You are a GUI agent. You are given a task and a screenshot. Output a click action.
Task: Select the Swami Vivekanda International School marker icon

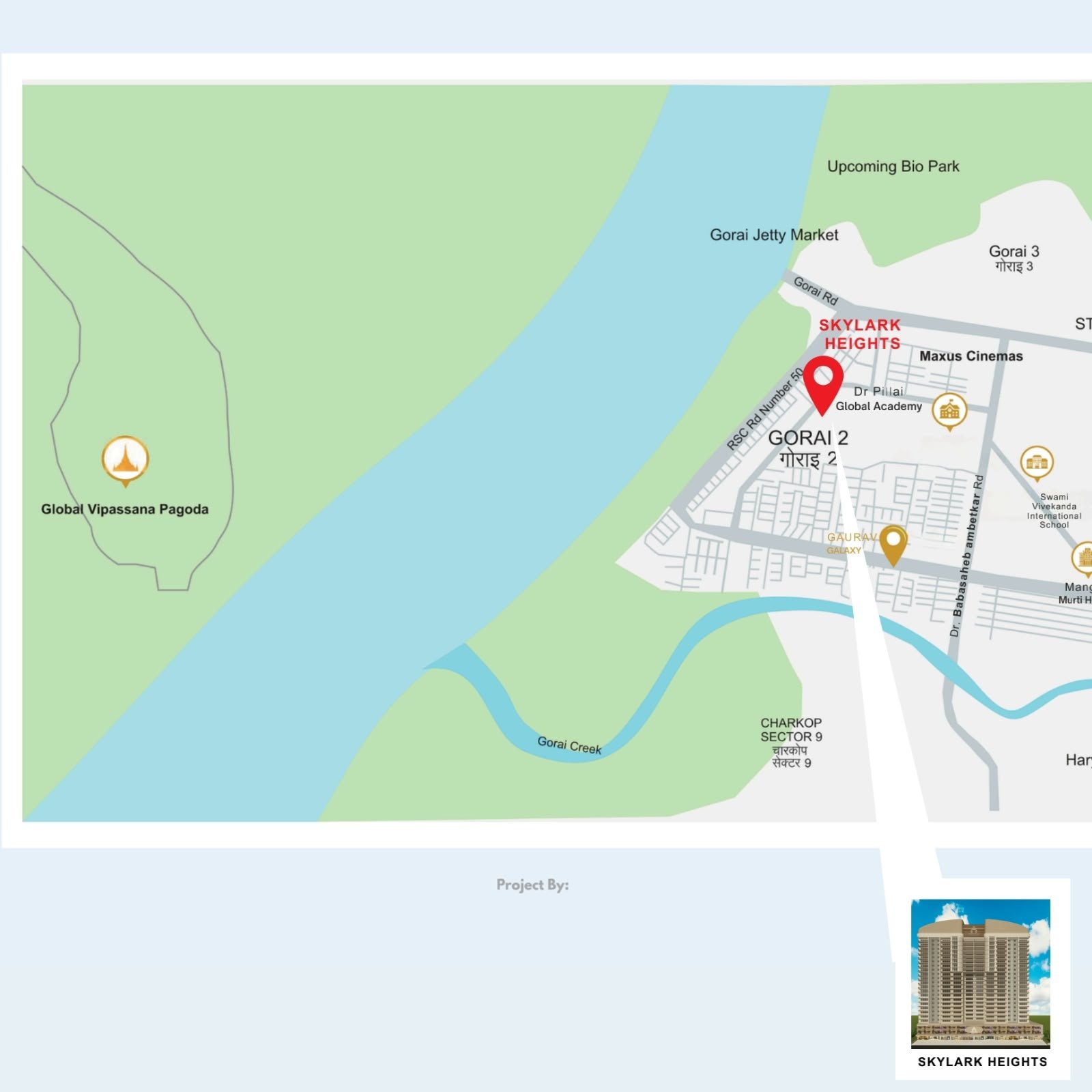point(1037,464)
